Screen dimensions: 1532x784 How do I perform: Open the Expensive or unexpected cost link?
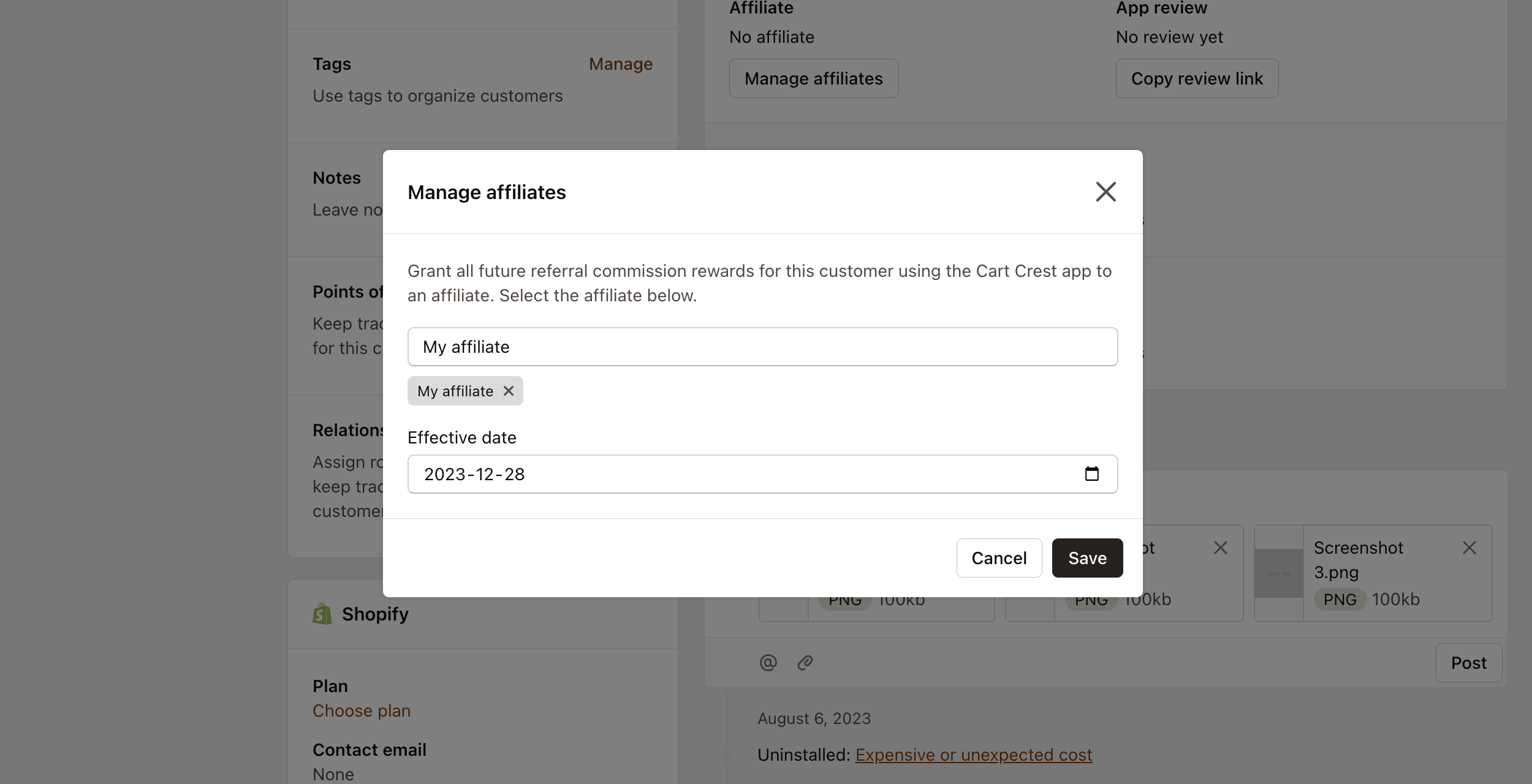point(974,755)
